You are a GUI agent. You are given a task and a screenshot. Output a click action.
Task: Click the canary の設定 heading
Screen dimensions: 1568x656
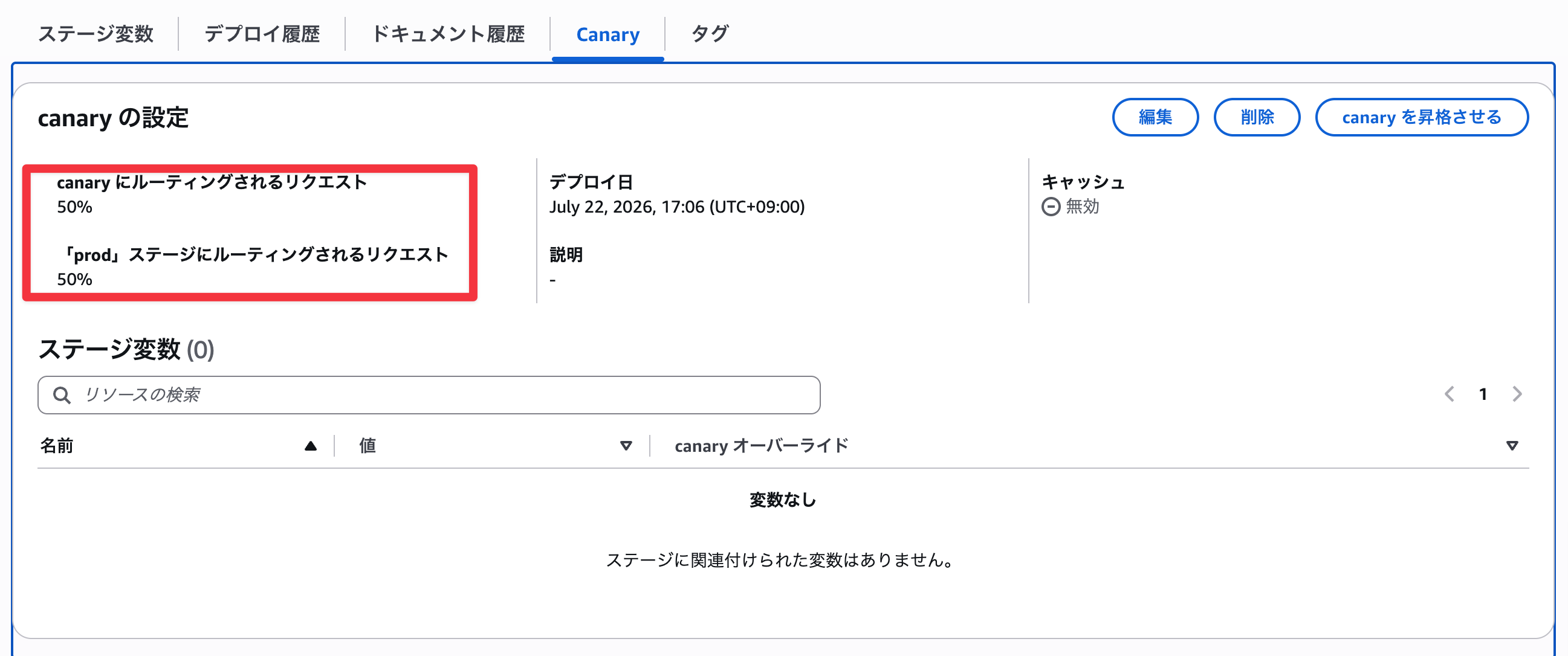(x=113, y=117)
